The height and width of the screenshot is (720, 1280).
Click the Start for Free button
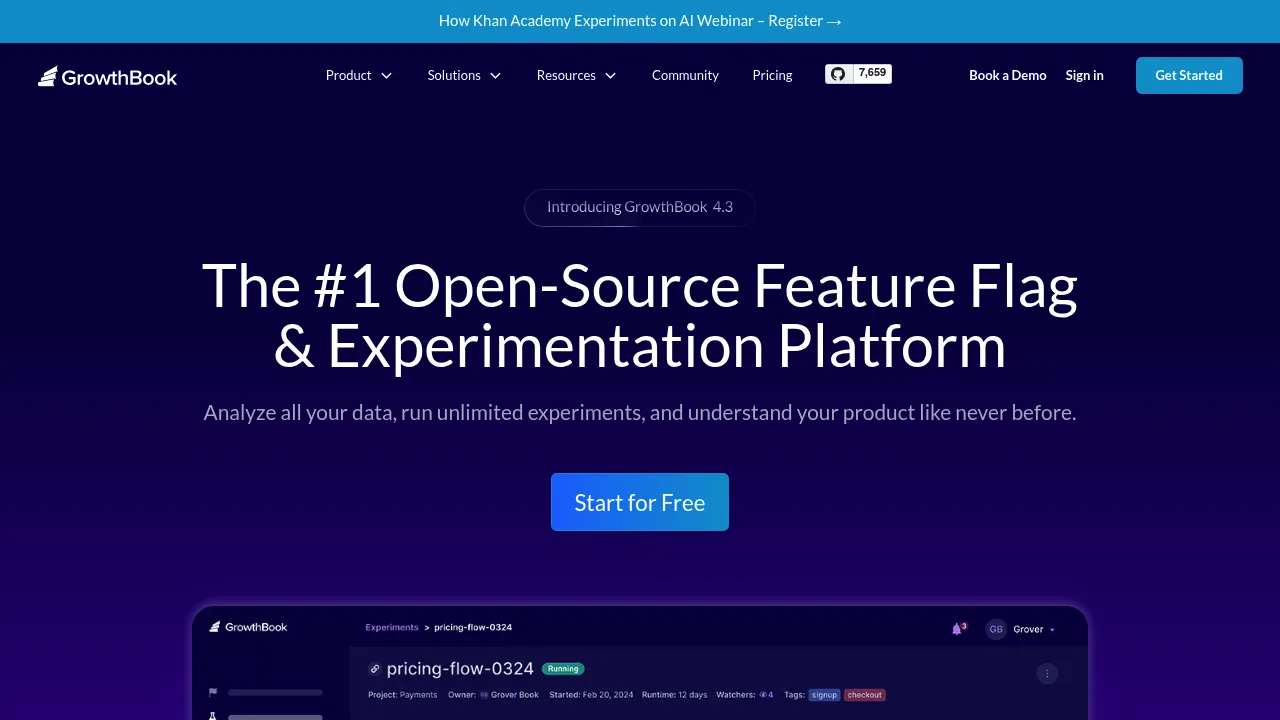[640, 502]
